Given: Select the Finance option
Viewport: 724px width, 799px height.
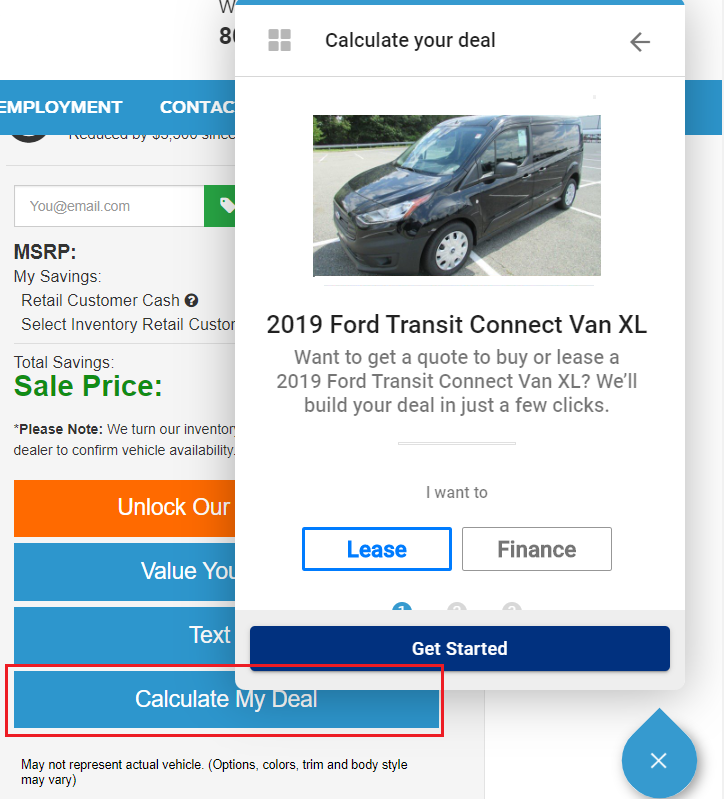Looking at the screenshot, I should pyautogui.click(x=537, y=549).
